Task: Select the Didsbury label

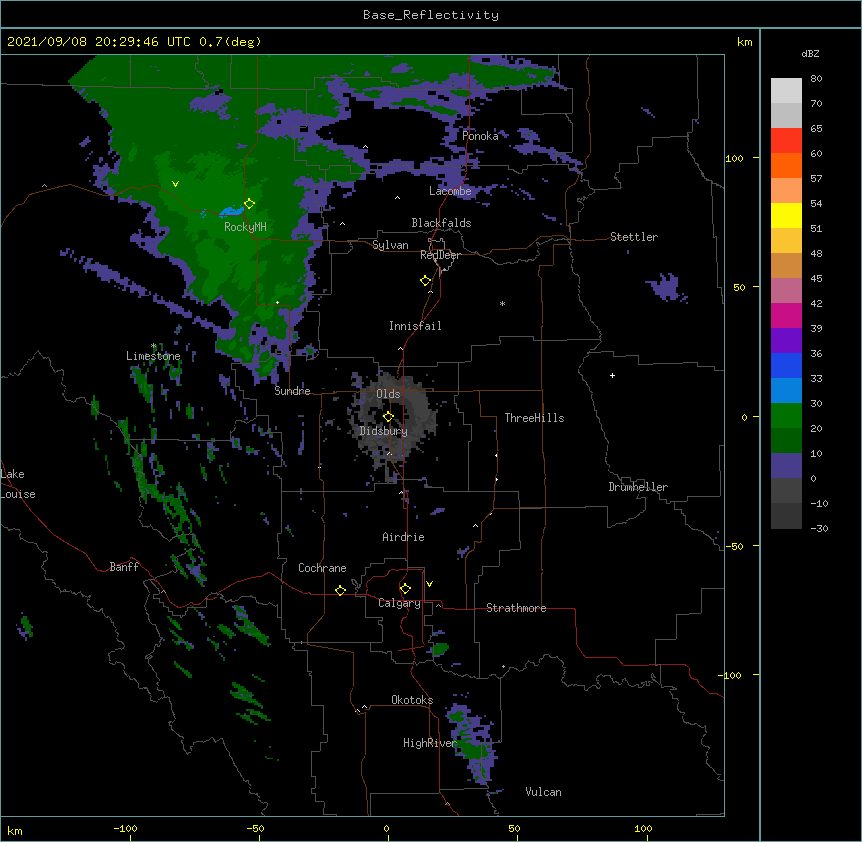Action: tap(383, 431)
